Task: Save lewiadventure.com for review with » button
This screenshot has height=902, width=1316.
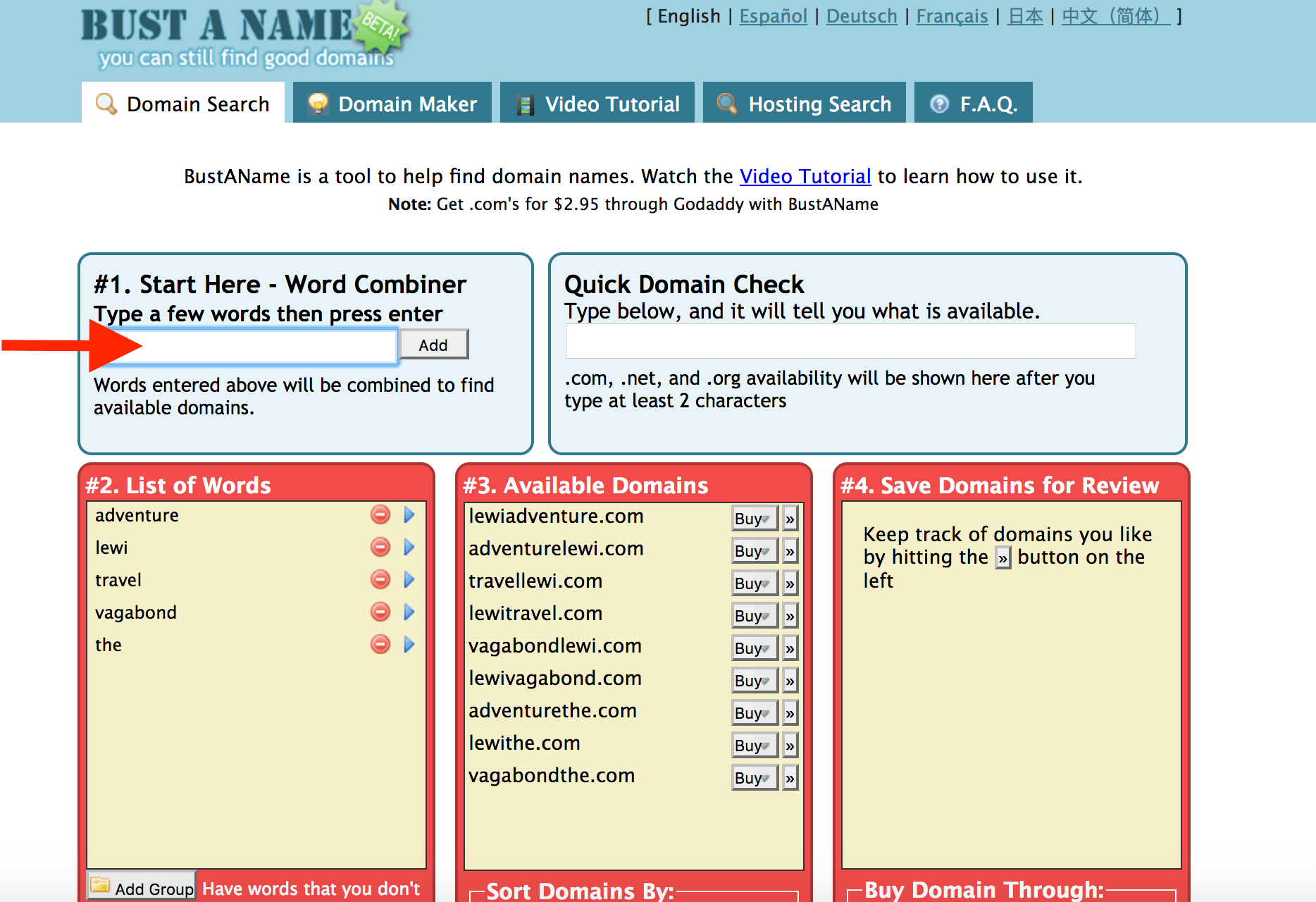Action: pyautogui.click(x=790, y=519)
